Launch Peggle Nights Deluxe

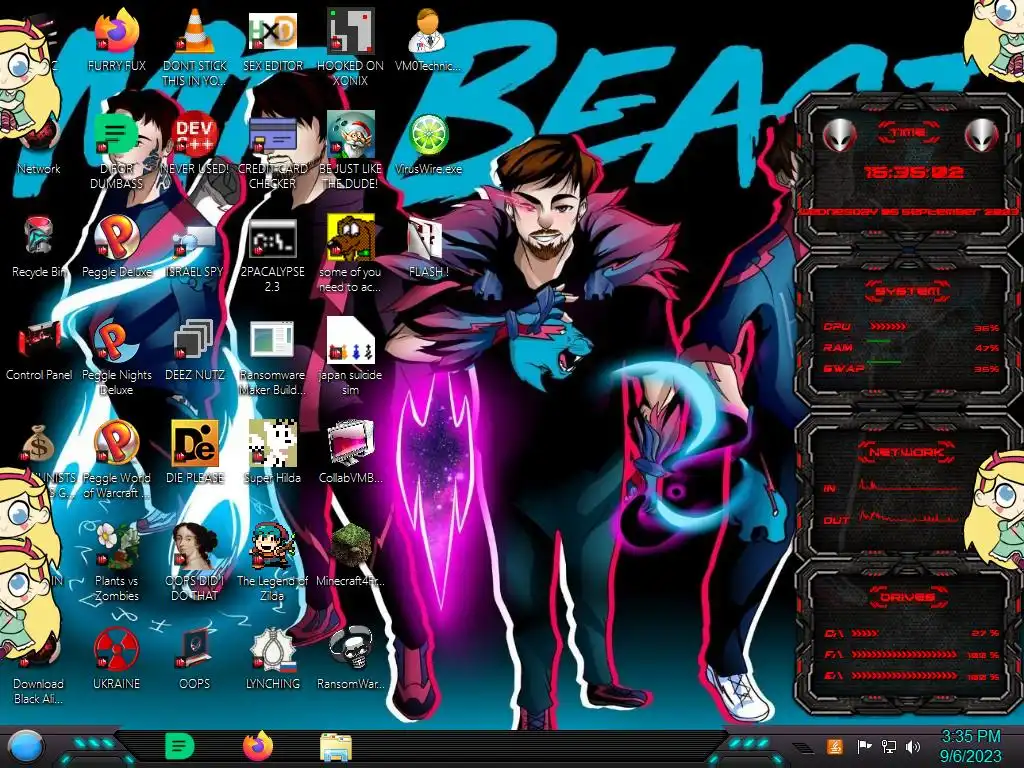coord(116,340)
